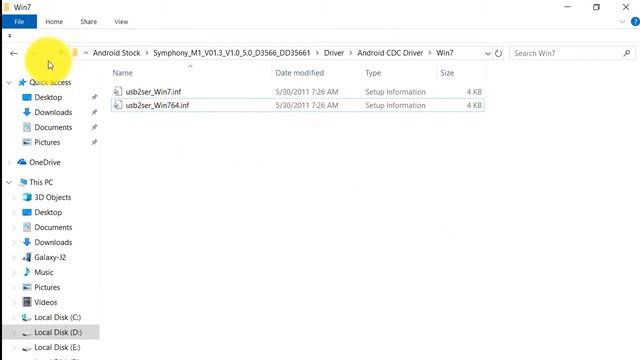Expand the ribbon with the chevron
This screenshot has width=640, height=360.
tap(622, 22)
